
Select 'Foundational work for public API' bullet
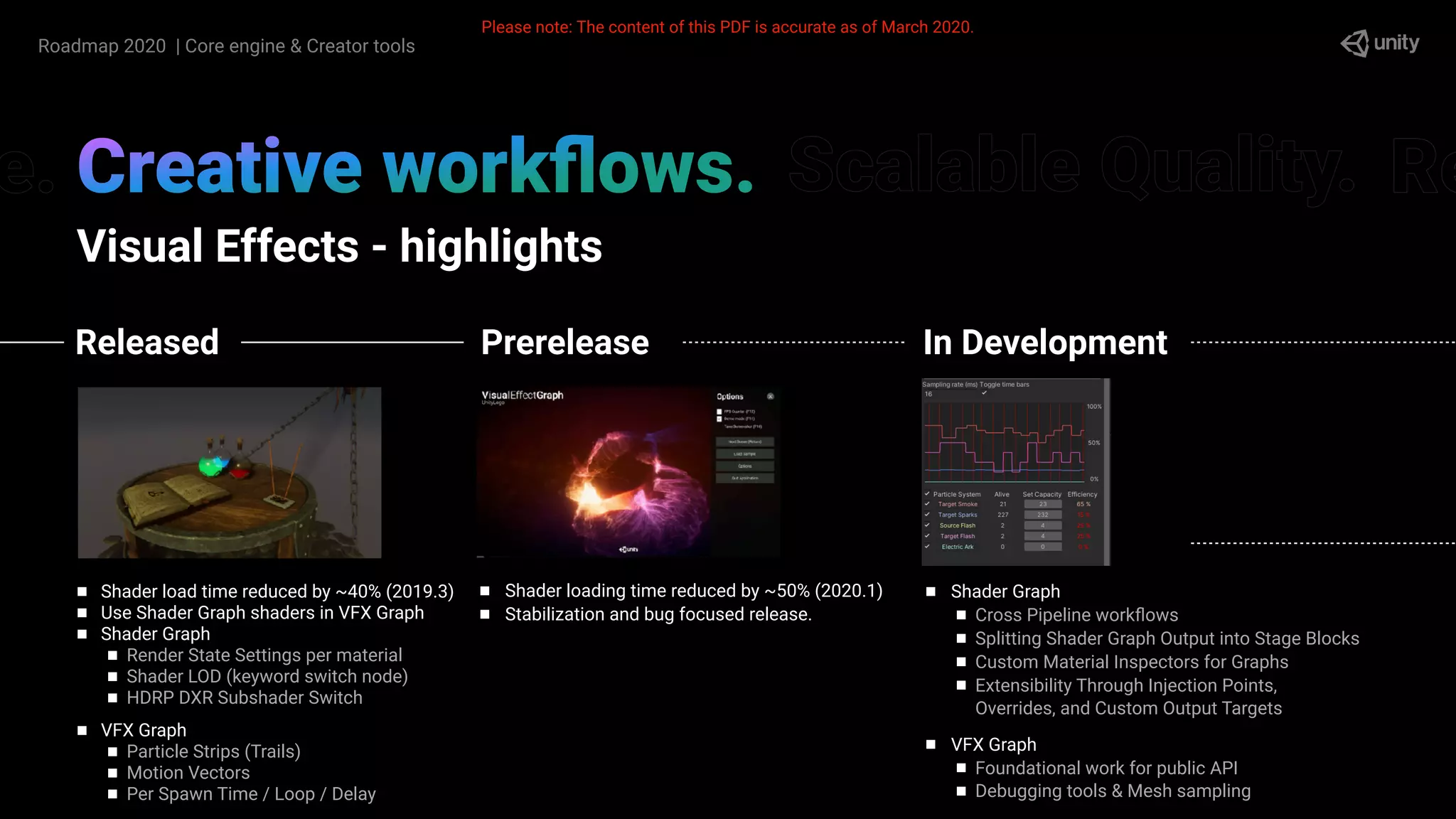(x=1106, y=768)
